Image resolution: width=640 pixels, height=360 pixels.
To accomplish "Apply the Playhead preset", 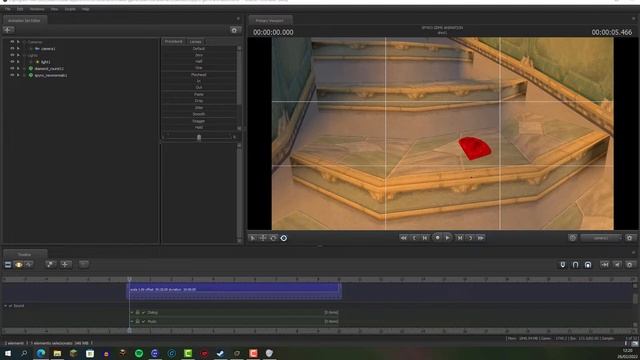I will pyautogui.click(x=199, y=75).
